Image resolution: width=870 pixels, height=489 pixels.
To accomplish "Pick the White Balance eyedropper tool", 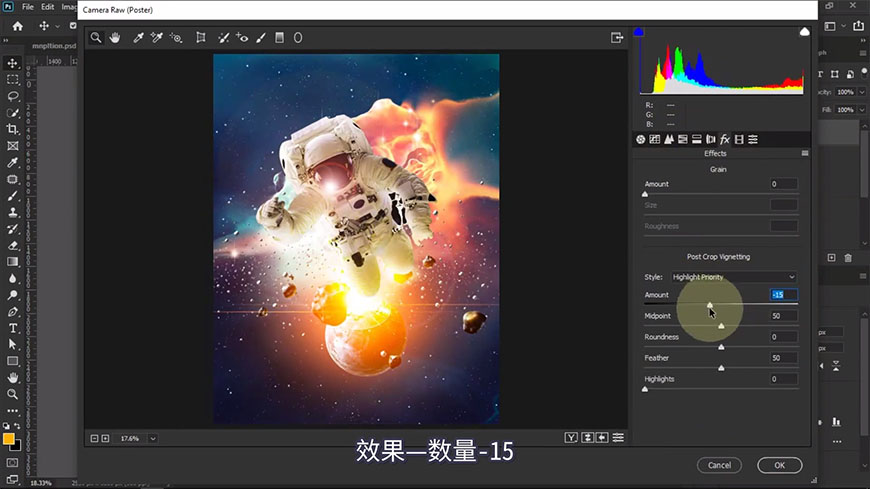I will [x=138, y=38].
